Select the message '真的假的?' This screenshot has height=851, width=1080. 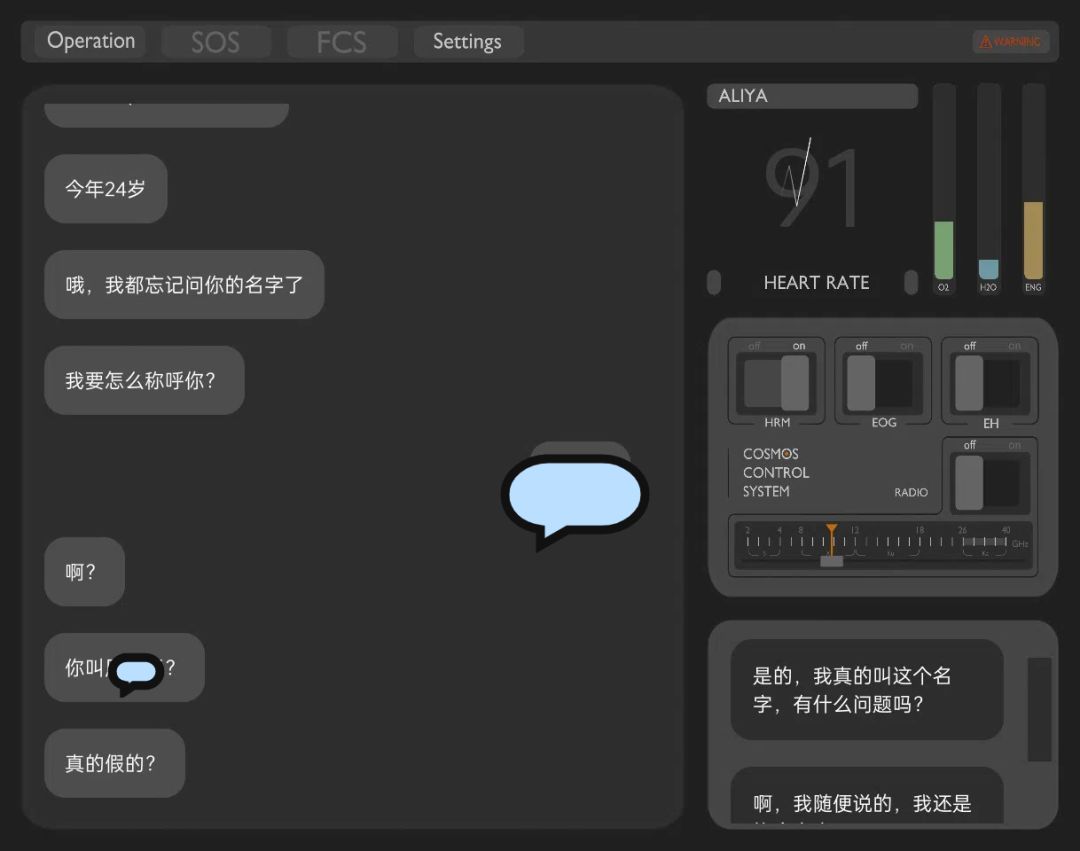point(114,763)
